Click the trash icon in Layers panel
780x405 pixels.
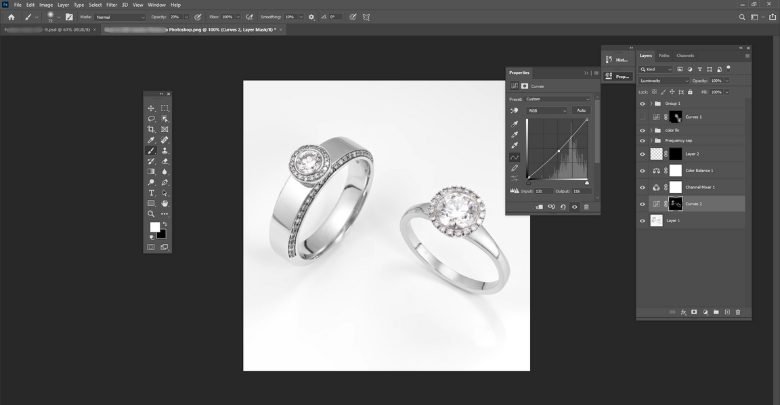click(738, 312)
